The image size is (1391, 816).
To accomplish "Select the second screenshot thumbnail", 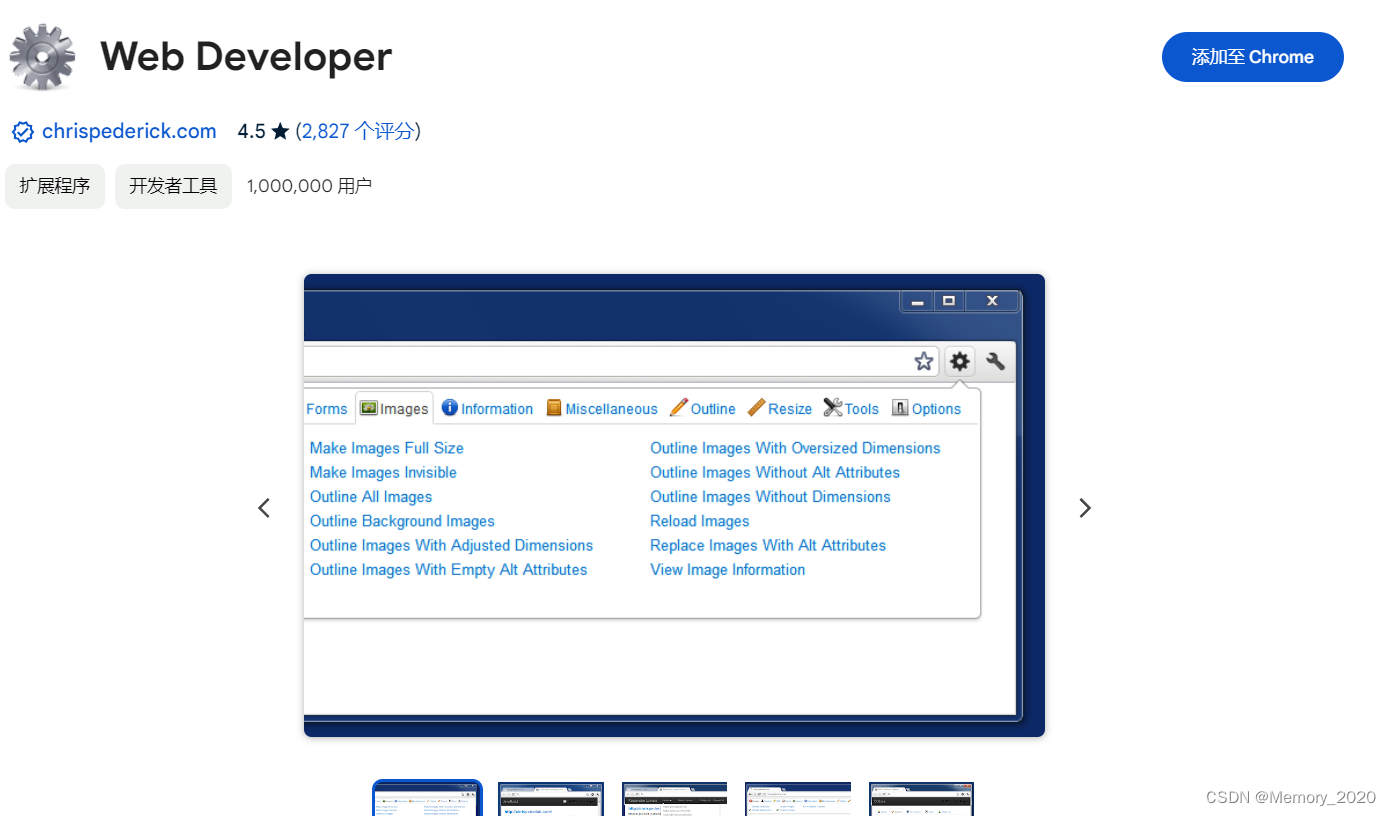I will click(551, 798).
